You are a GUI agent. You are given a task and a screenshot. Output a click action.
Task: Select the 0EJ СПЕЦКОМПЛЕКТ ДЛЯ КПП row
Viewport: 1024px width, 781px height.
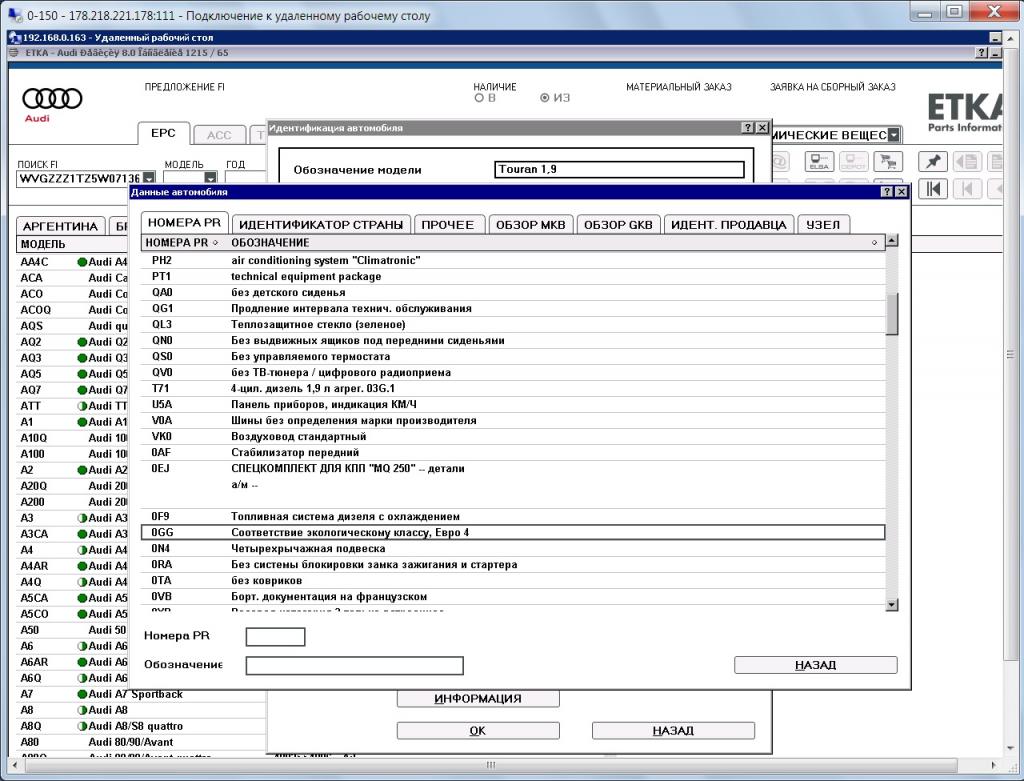click(x=513, y=485)
